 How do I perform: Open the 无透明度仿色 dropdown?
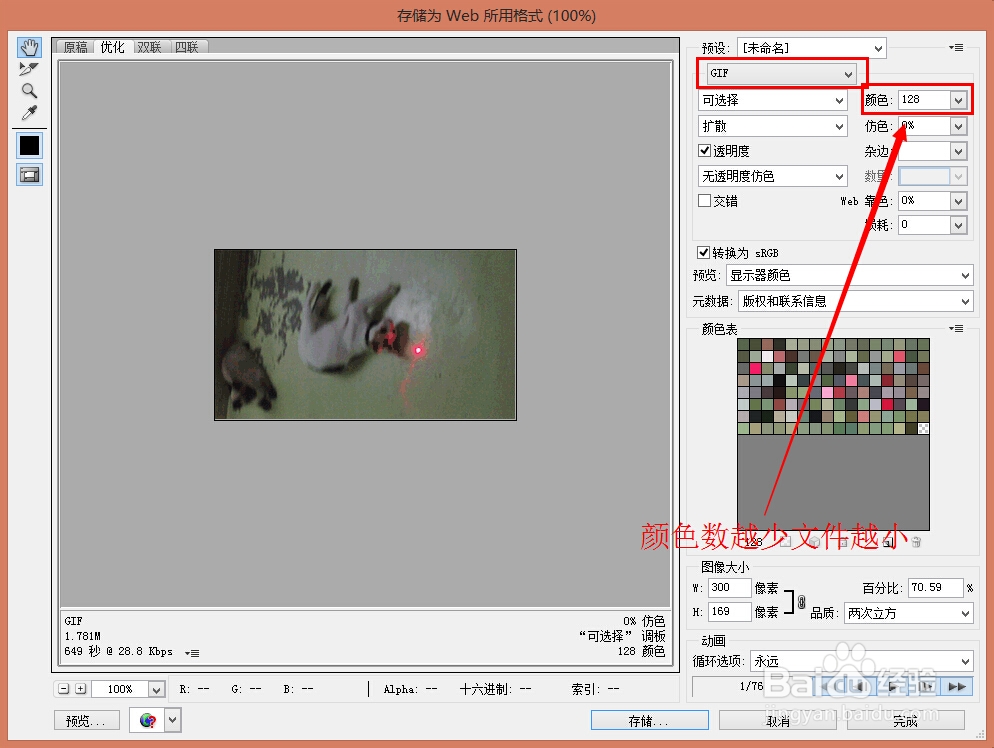tap(772, 176)
